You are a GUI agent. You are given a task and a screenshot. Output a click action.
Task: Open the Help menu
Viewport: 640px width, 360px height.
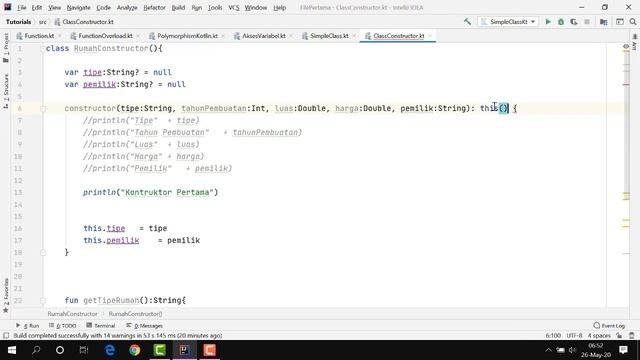[x=280, y=7]
